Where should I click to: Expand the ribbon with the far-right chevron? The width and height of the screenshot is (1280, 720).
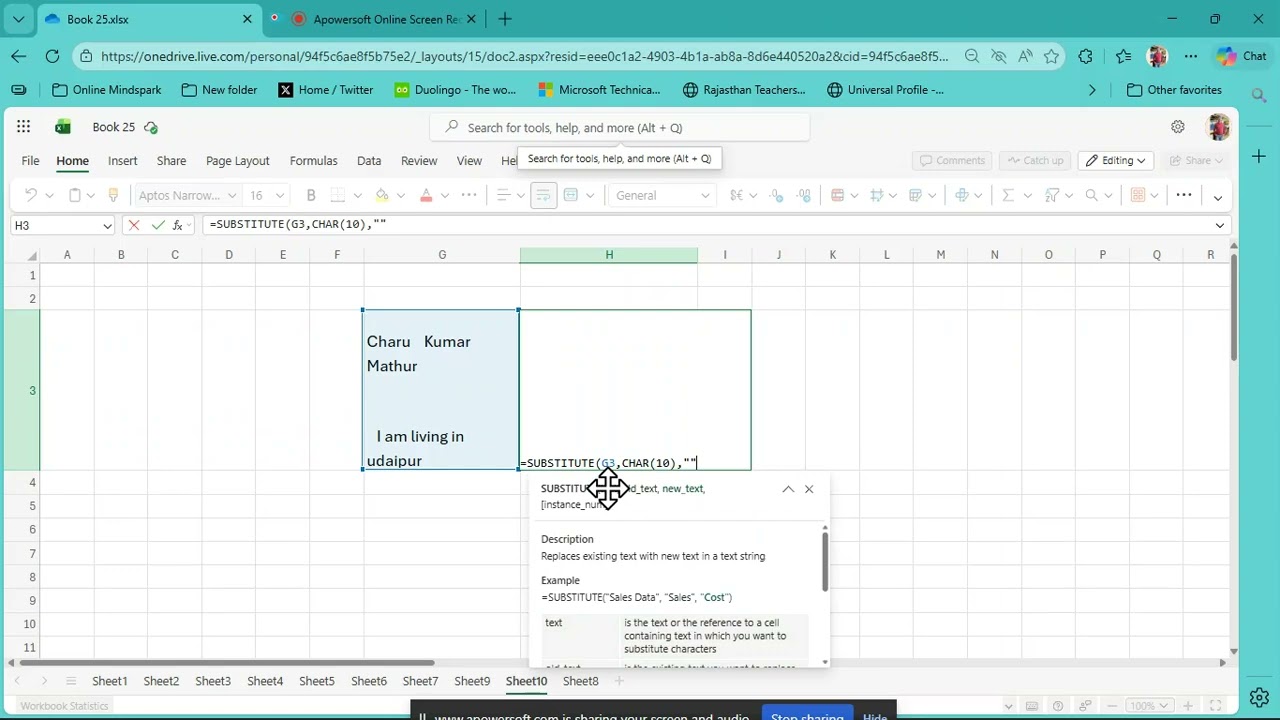1217,197
